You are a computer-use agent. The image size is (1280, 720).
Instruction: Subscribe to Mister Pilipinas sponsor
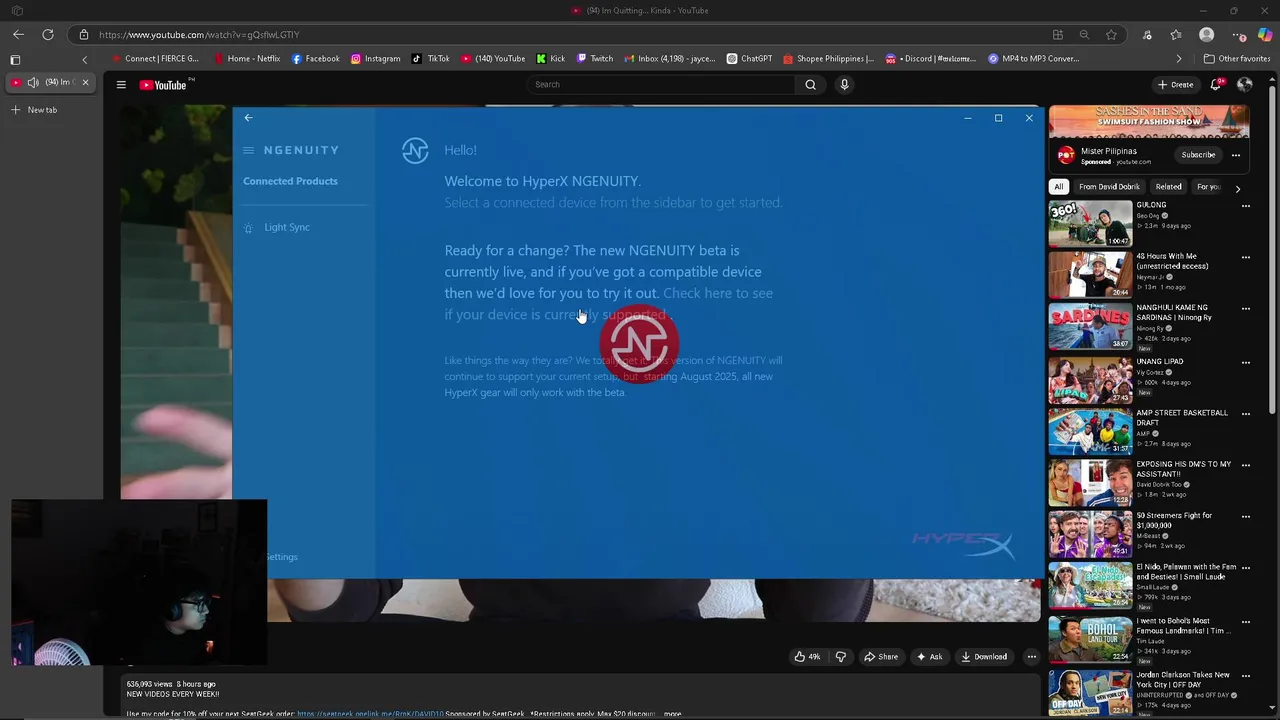(x=1198, y=155)
